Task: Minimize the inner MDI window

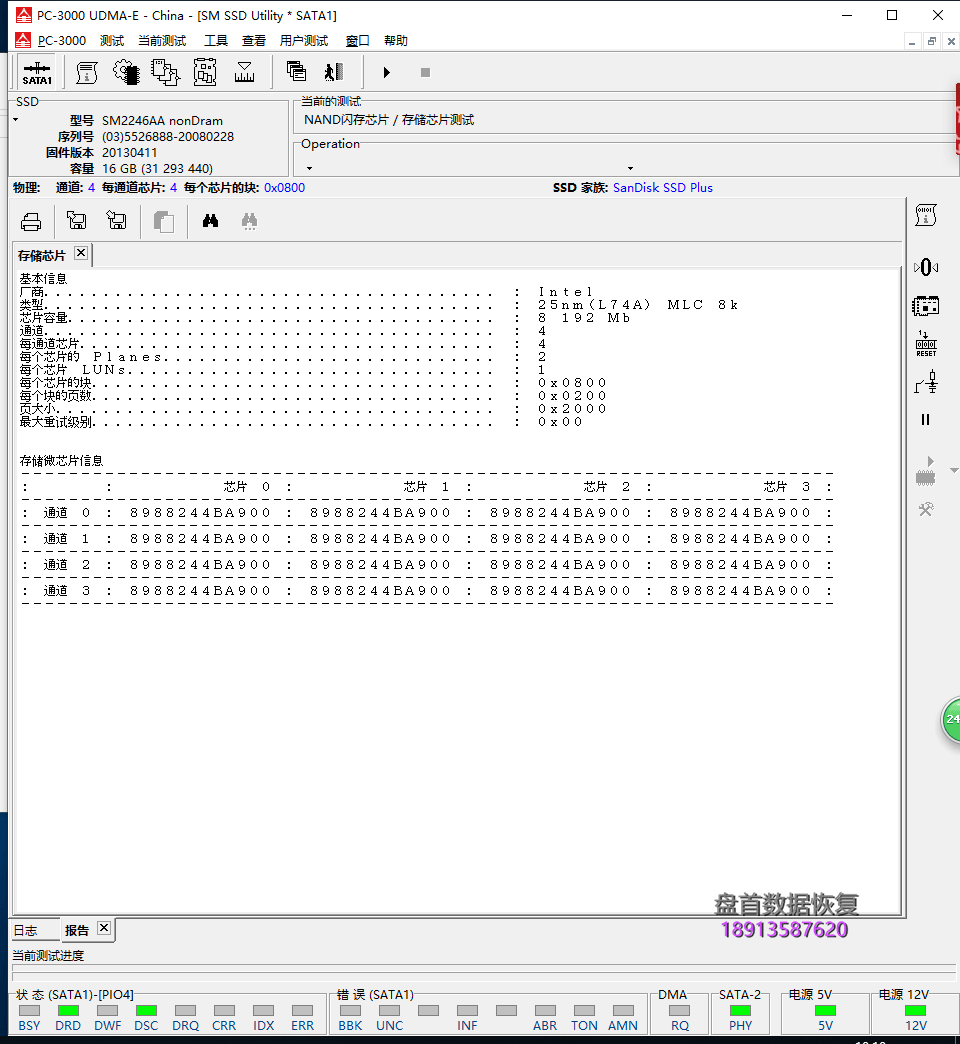Action: (912, 41)
